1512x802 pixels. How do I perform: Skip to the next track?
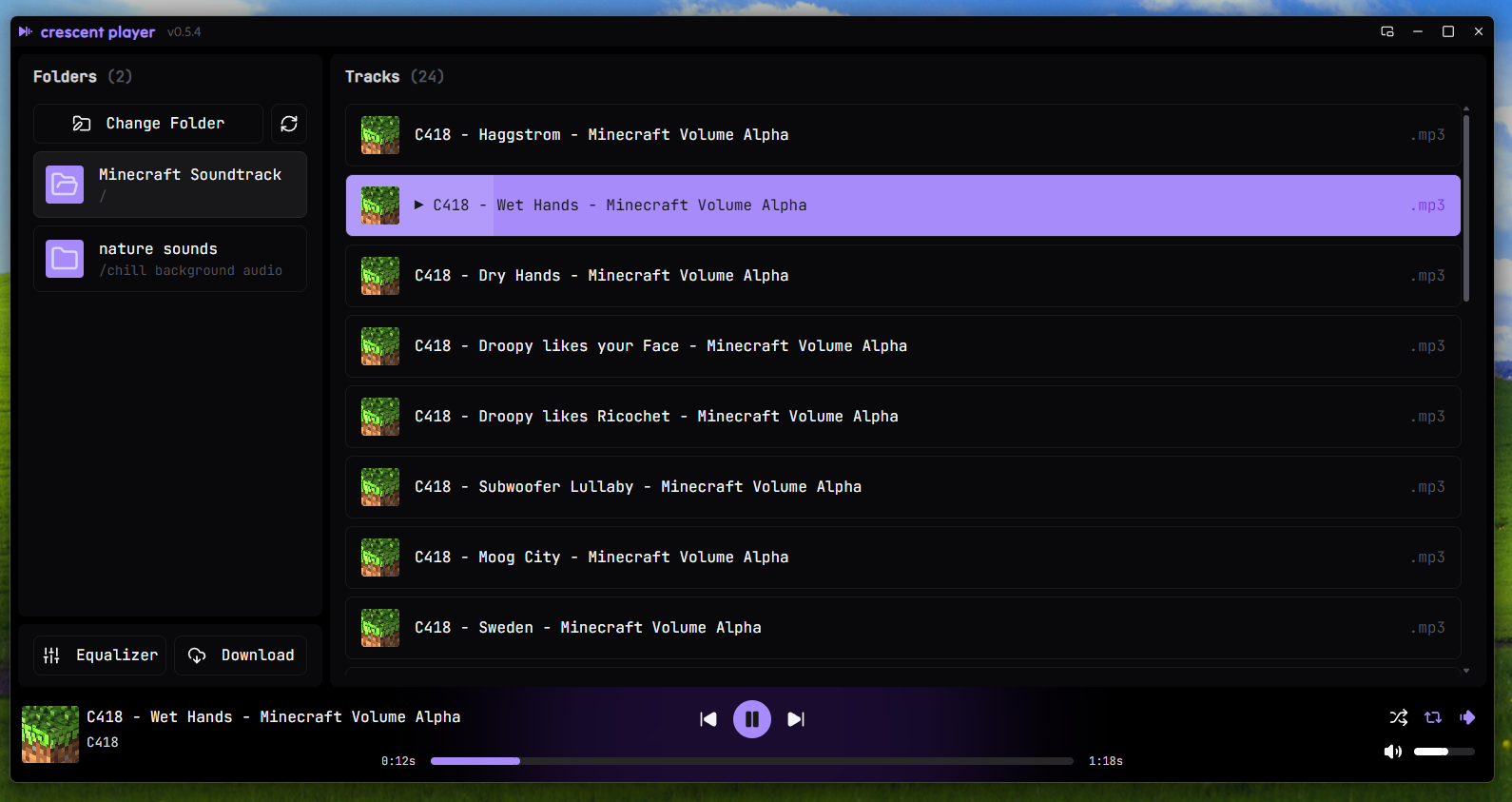click(796, 719)
